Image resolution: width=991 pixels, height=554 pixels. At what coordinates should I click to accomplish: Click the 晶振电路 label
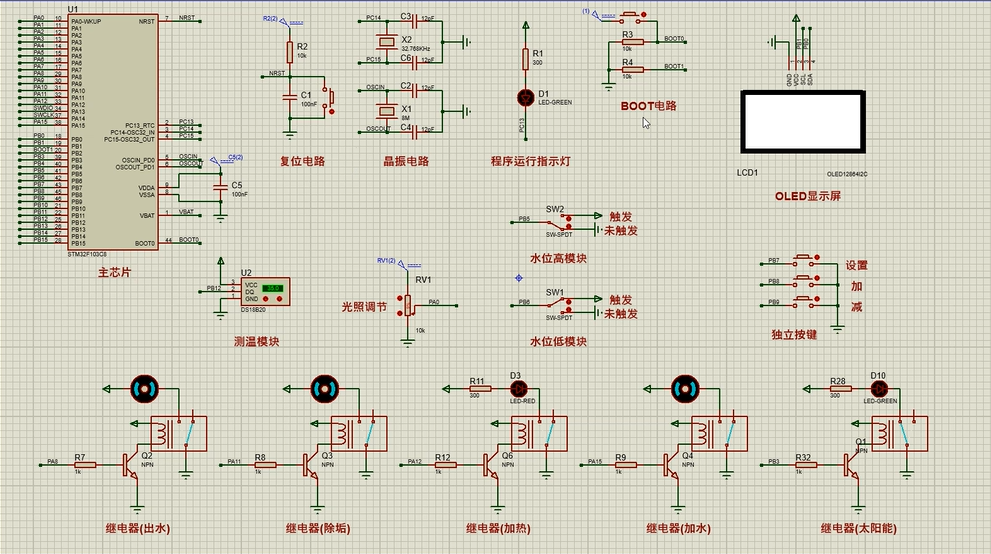[406, 161]
